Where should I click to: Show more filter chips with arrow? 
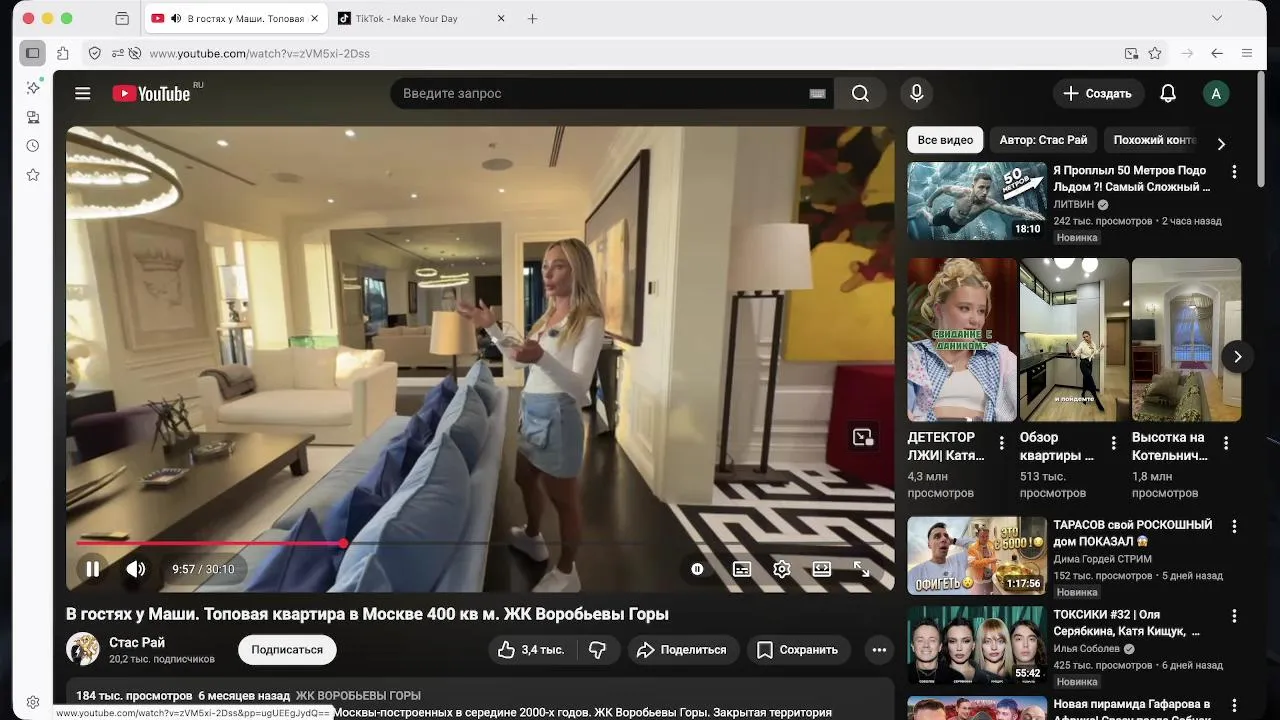[1221, 143]
